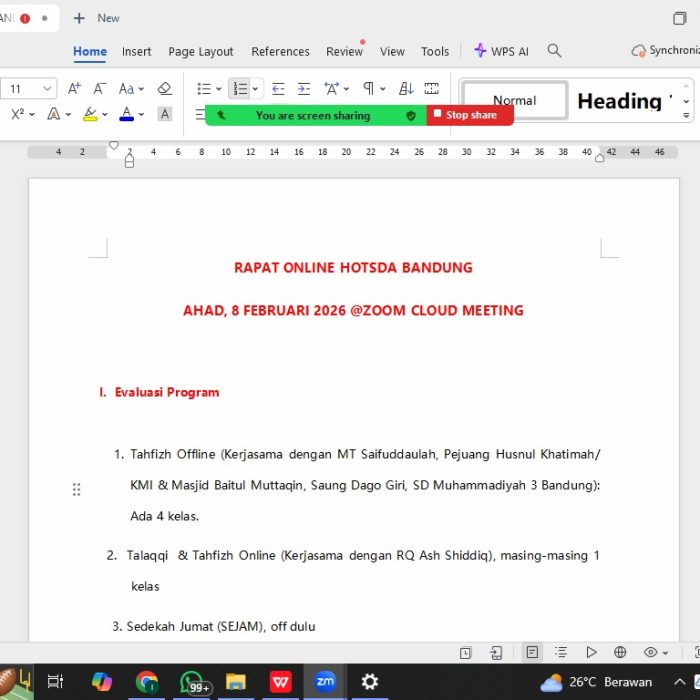Click the Evaluasi Program heading text
The height and width of the screenshot is (700, 700).
pos(167,392)
